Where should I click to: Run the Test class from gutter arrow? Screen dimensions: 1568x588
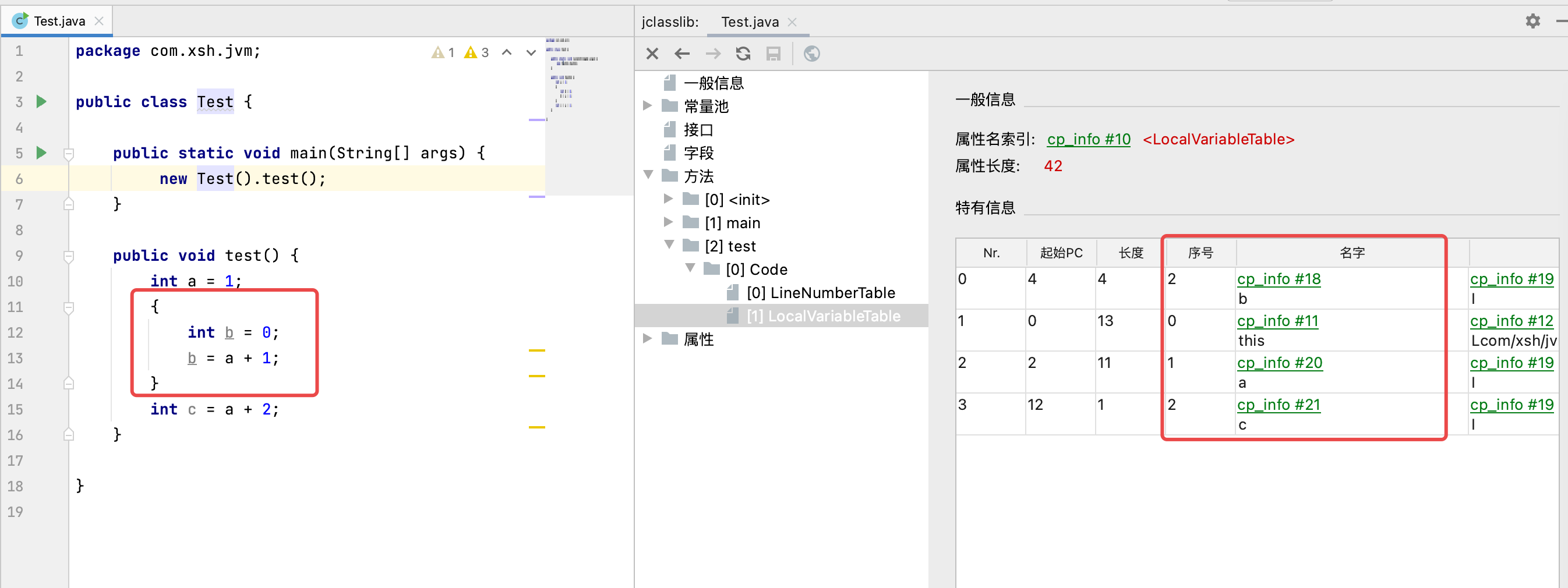point(41,102)
